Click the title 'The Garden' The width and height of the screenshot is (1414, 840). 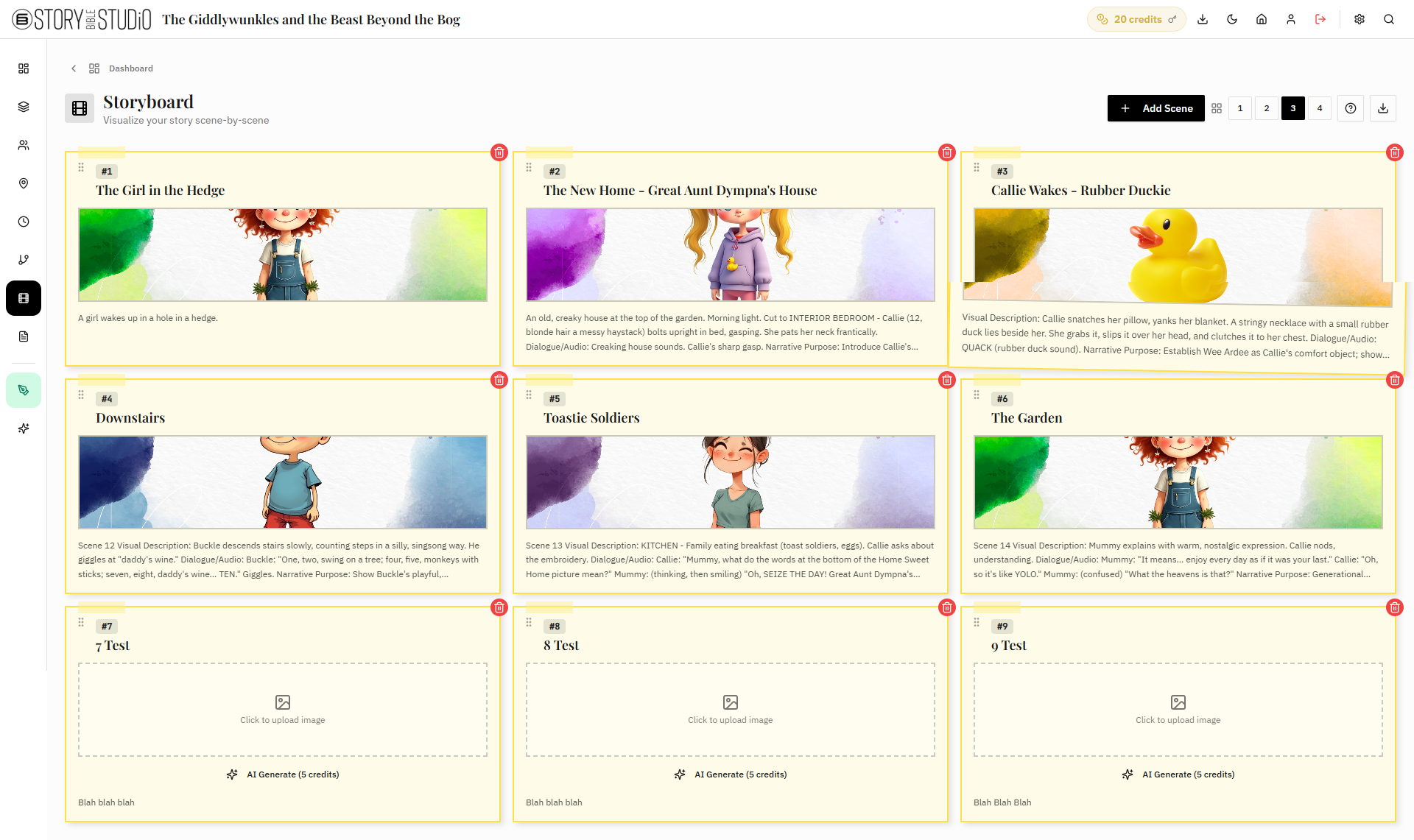[x=1027, y=418]
